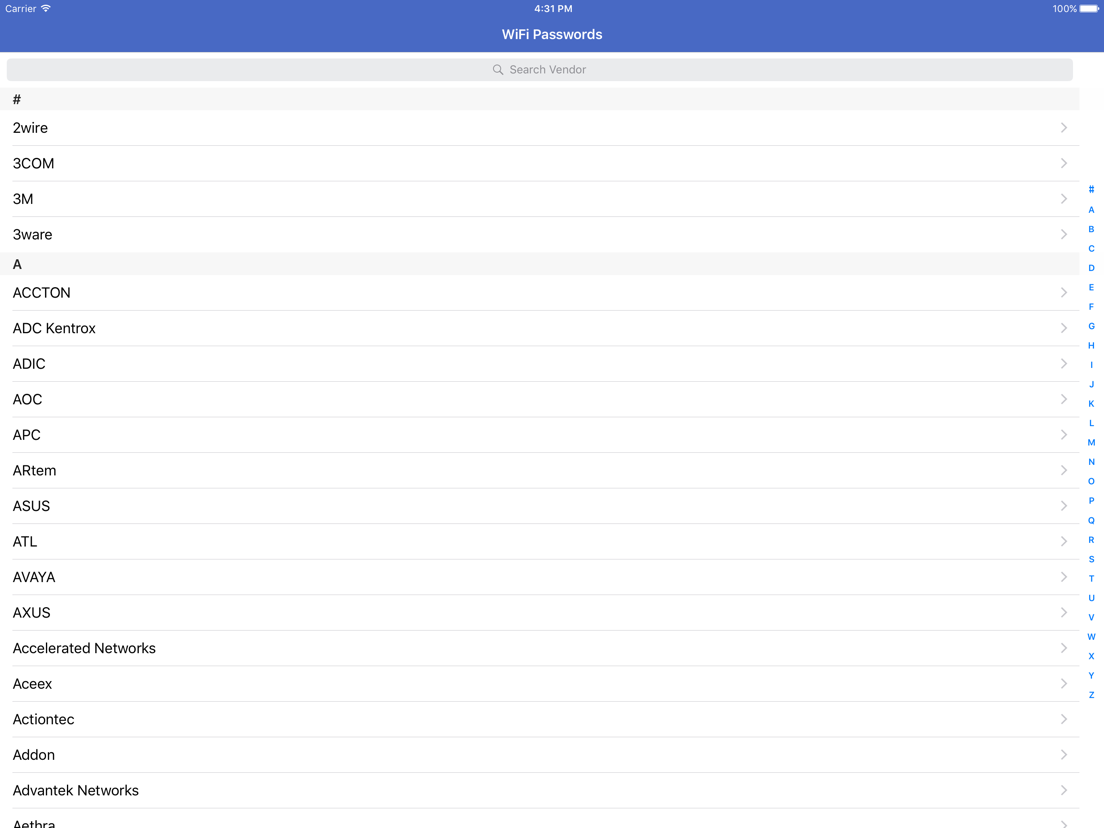The image size is (1104, 828).
Task: Jump to letter W in index bar
Action: point(1091,636)
